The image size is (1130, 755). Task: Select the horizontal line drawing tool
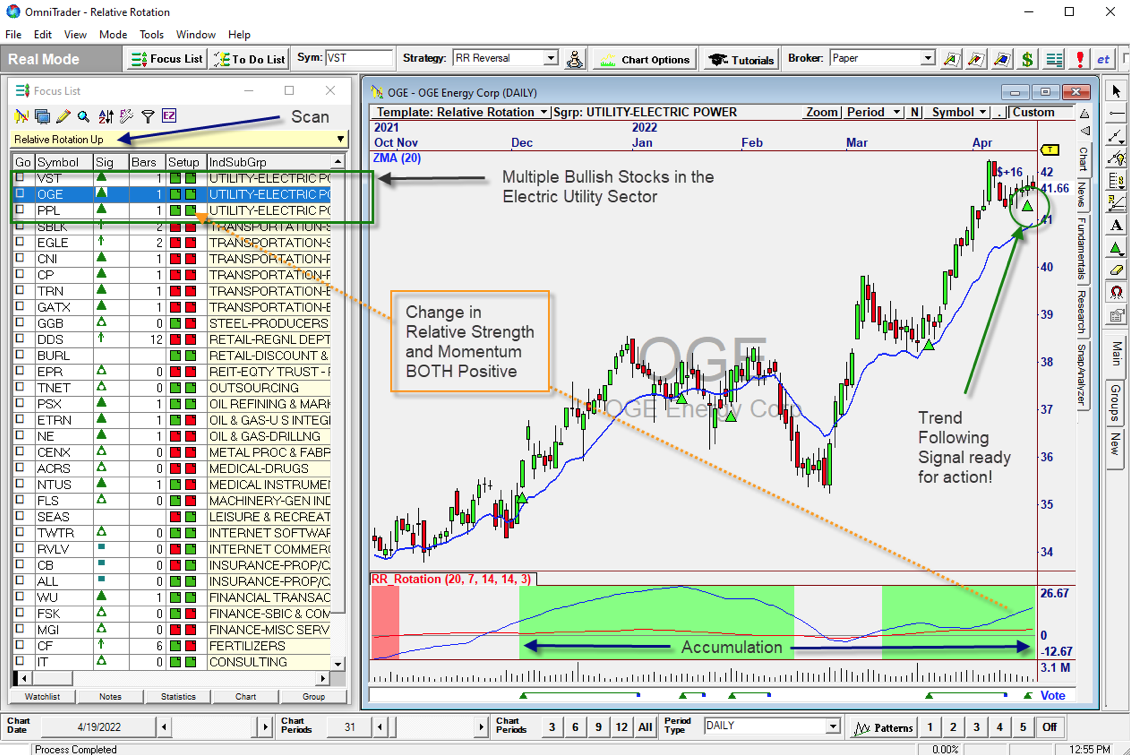pos(1116,114)
